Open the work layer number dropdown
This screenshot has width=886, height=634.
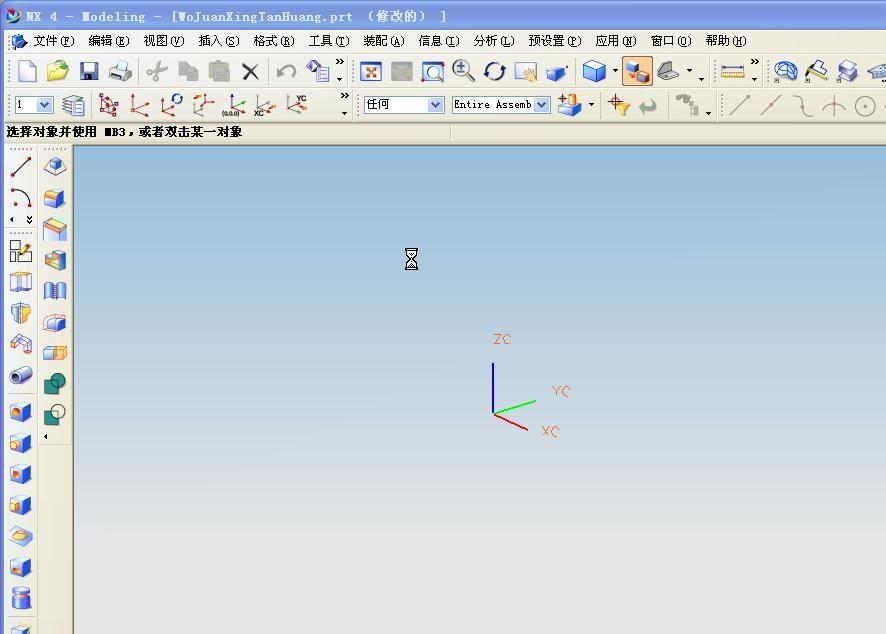(45, 105)
